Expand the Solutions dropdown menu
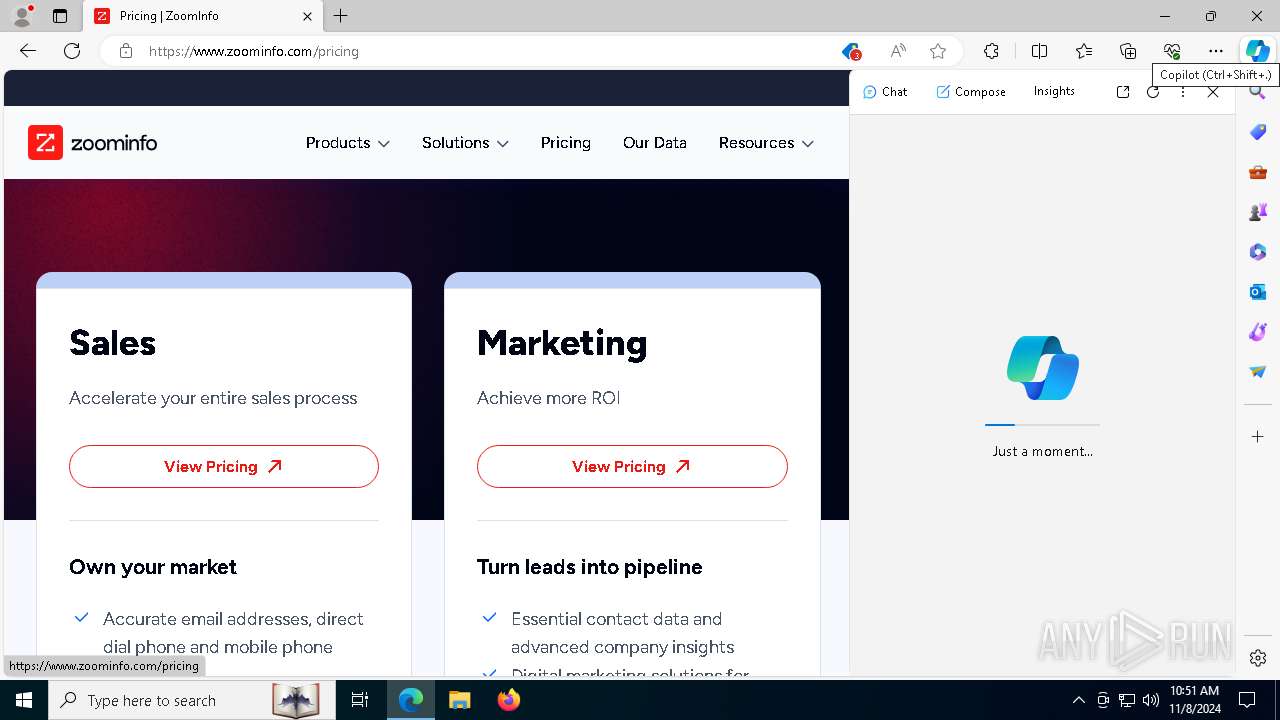1280x720 pixels. (x=465, y=143)
